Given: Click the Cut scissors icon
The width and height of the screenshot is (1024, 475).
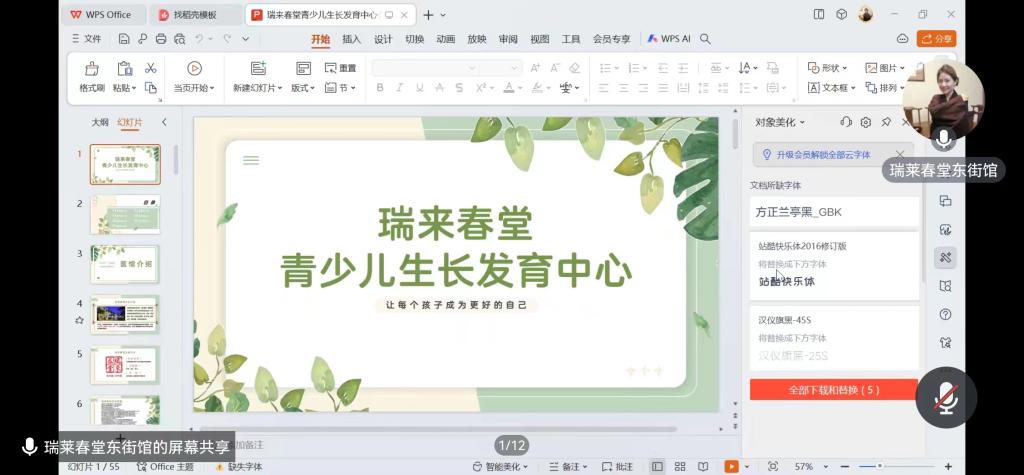Looking at the screenshot, I should click(x=150, y=68).
